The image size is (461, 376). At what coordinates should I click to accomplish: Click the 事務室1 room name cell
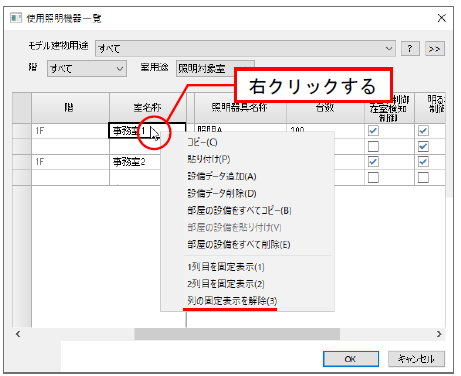click(147, 131)
